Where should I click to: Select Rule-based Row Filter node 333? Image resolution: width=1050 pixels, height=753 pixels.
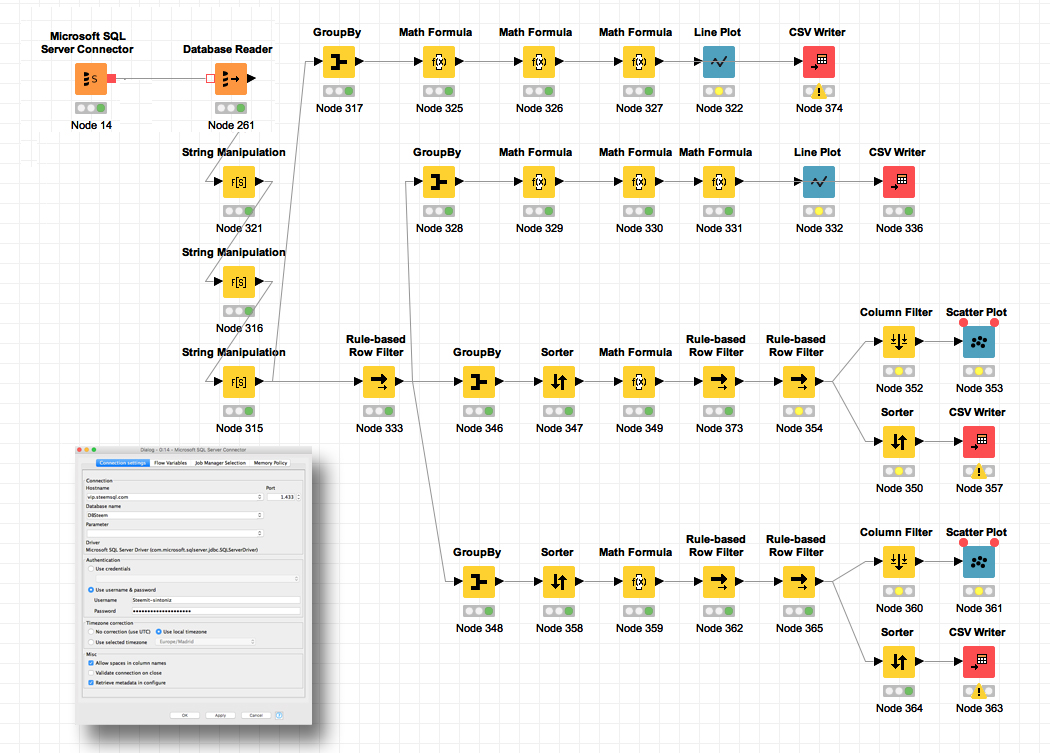(379, 382)
